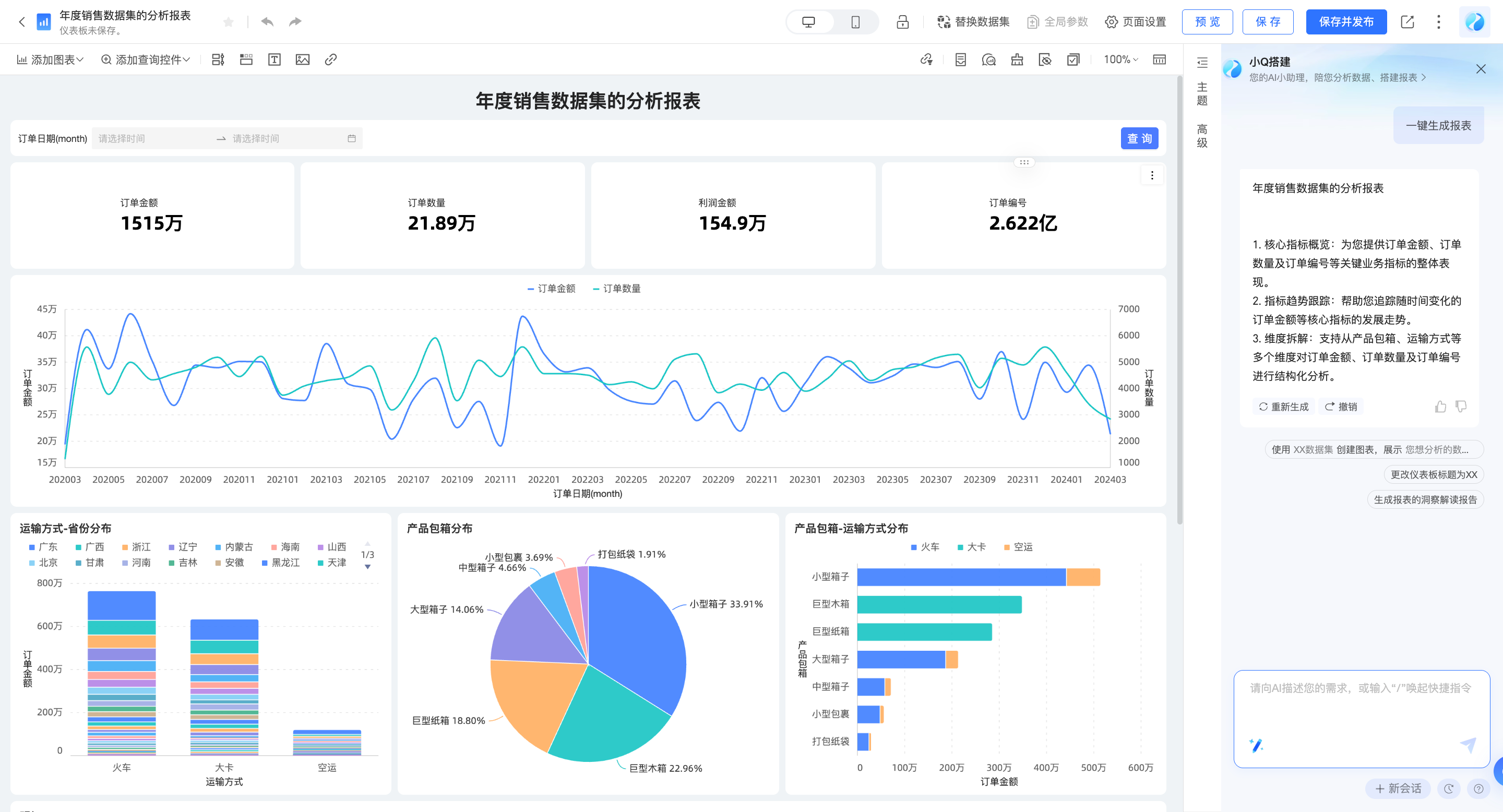Close the 小Q搭建 assistant panel
The image size is (1503, 812).
1480,69
